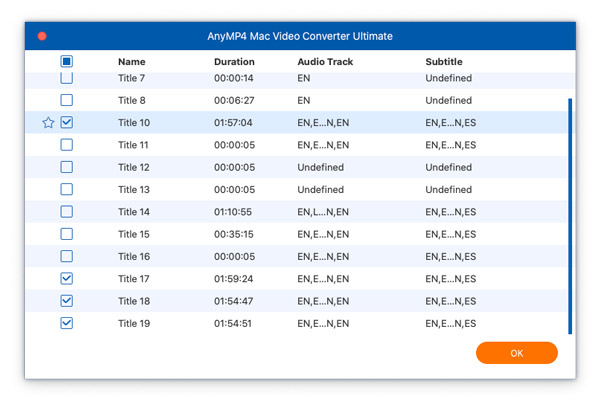
Task: Click the Duration column header
Action: pos(234,62)
